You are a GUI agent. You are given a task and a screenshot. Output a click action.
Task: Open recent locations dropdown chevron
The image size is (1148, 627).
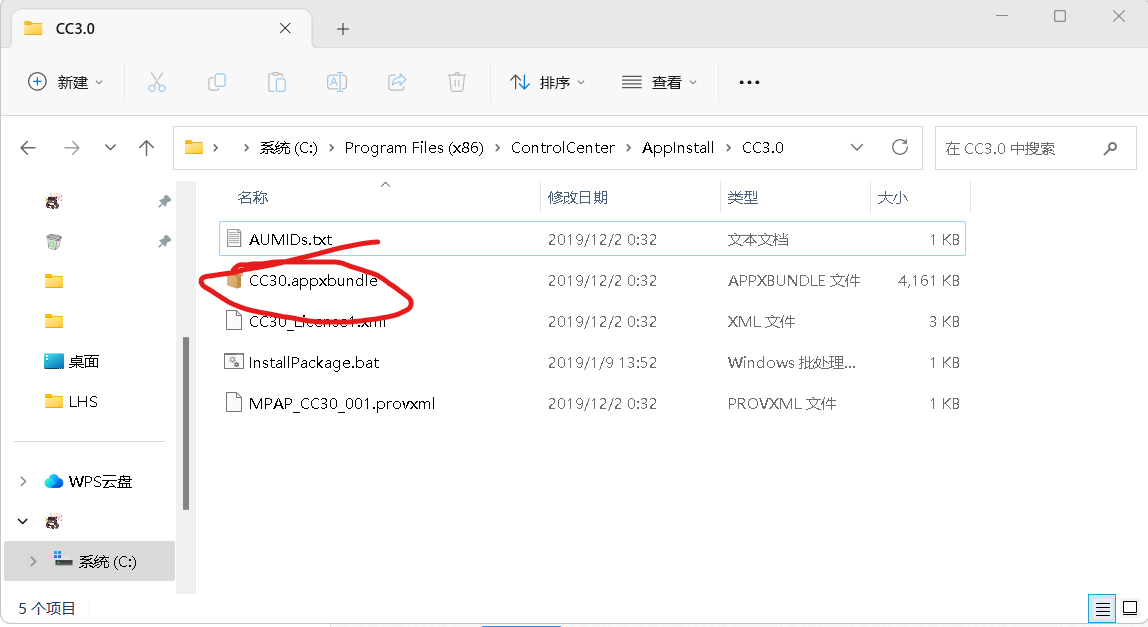[x=110, y=148]
